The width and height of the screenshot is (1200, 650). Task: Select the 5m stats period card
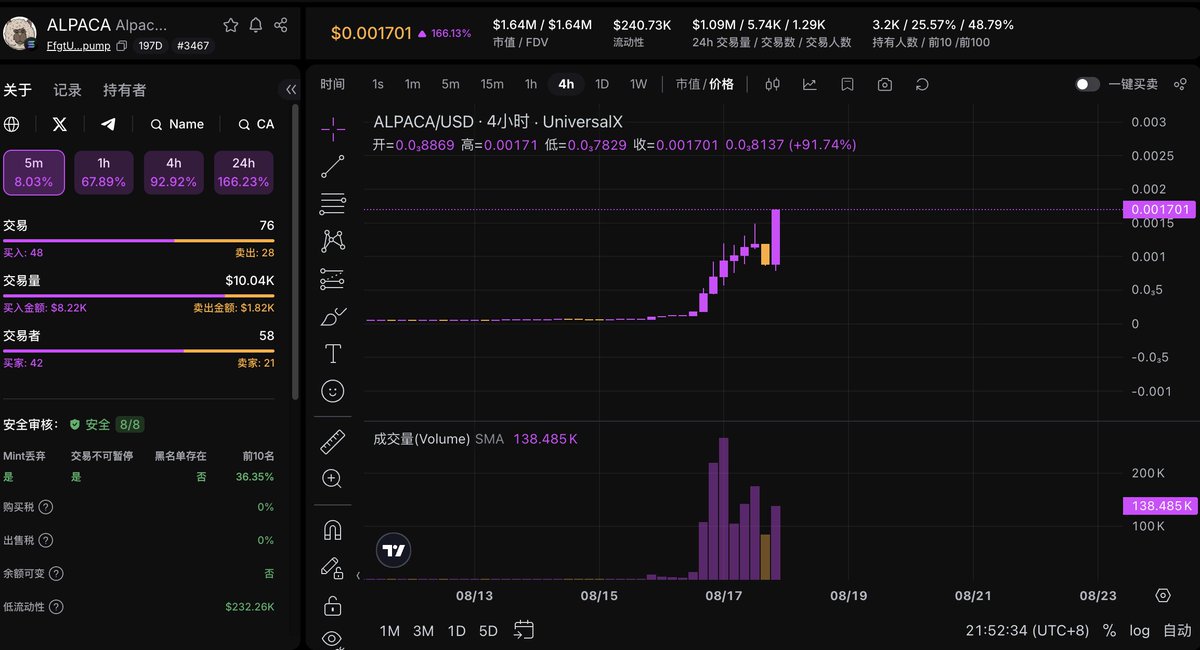click(34, 172)
